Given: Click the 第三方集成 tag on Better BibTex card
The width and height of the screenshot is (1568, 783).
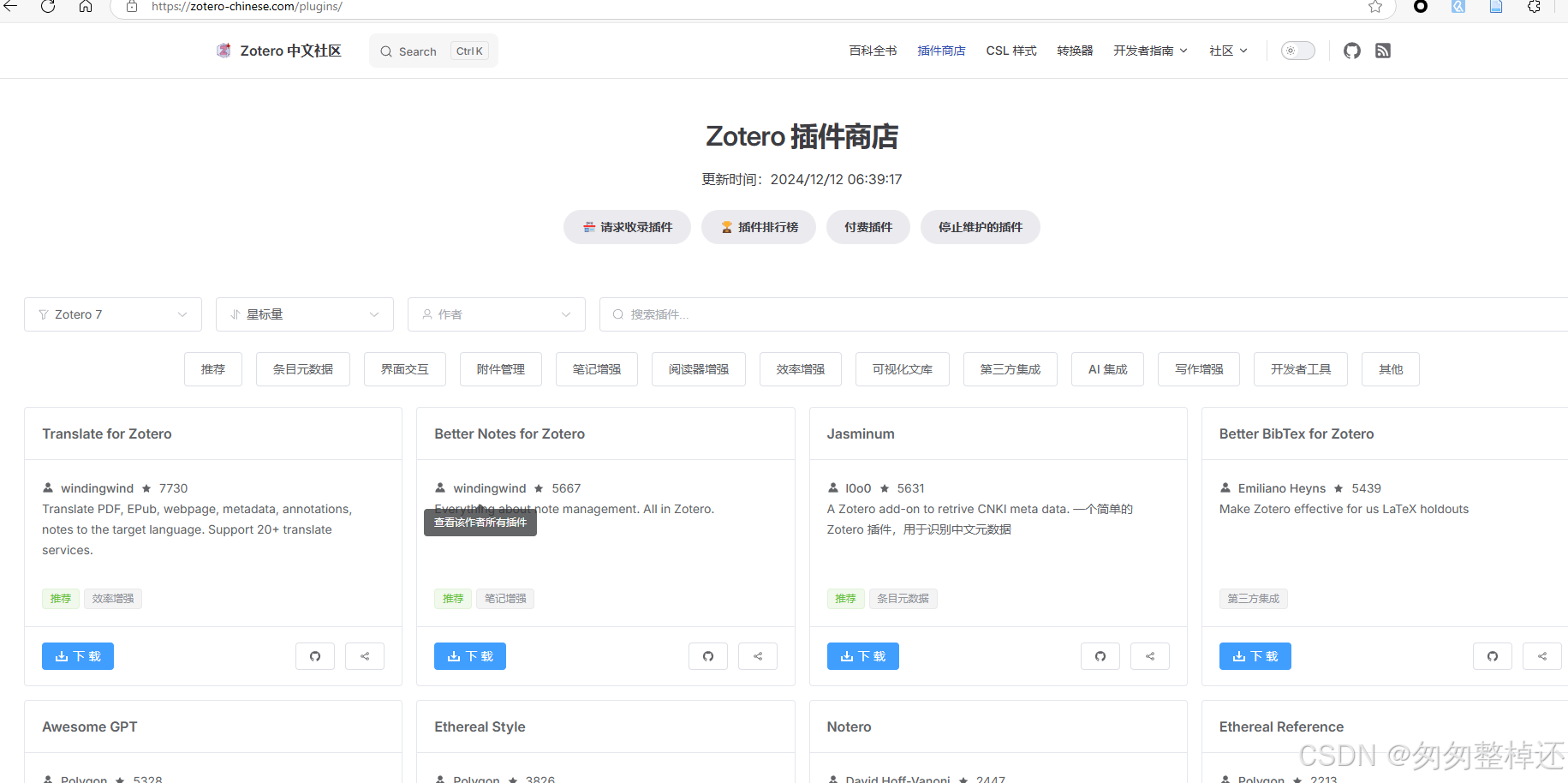Looking at the screenshot, I should [x=1254, y=598].
